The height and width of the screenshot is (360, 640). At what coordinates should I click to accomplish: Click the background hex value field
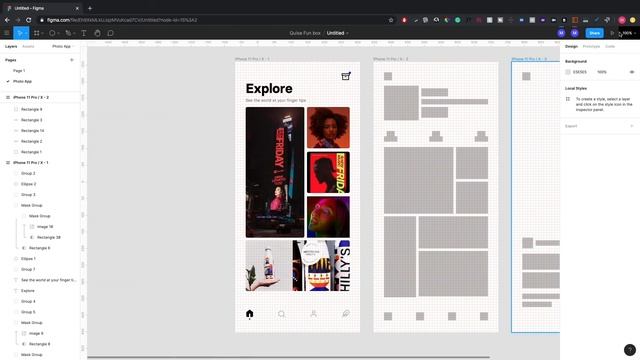click(580, 72)
